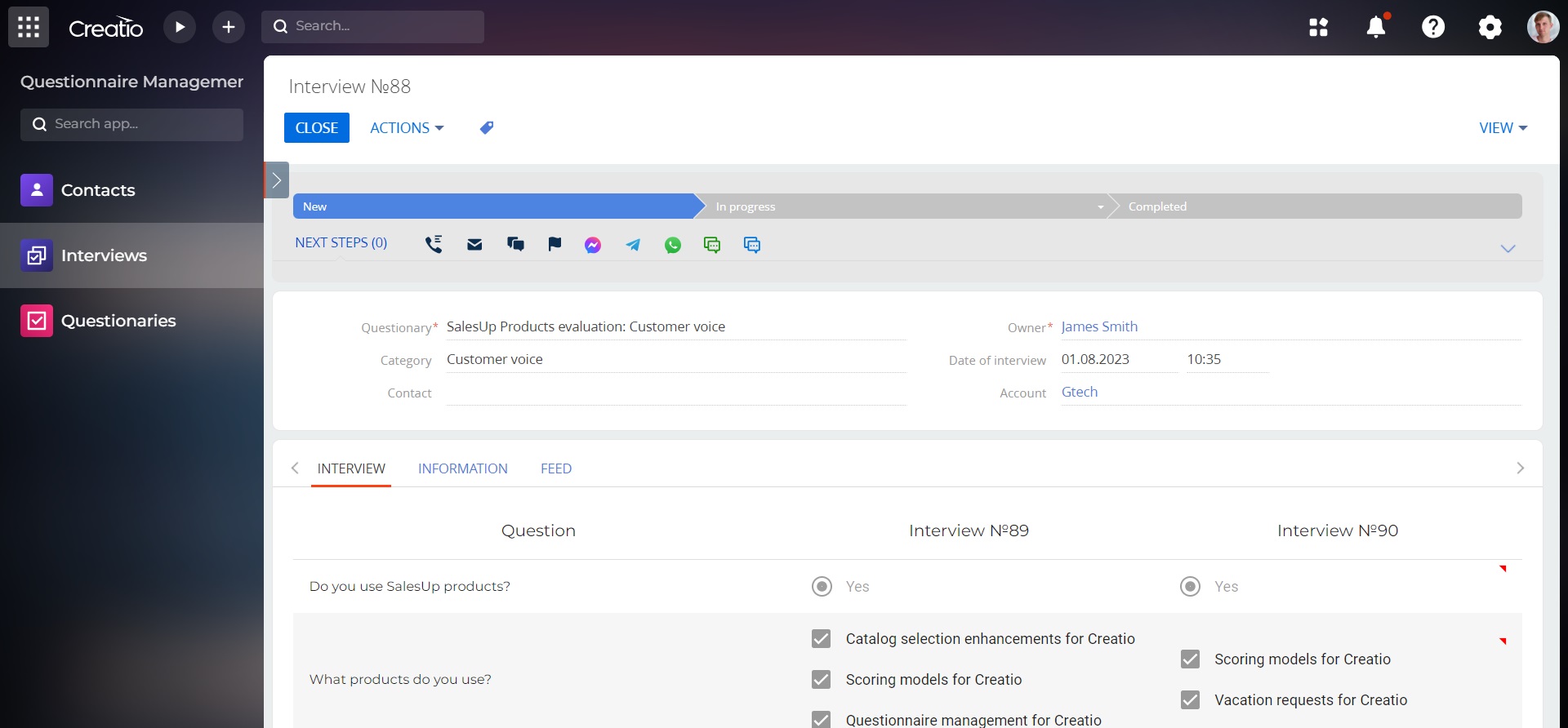Open the system designer gear icon

[1490, 27]
